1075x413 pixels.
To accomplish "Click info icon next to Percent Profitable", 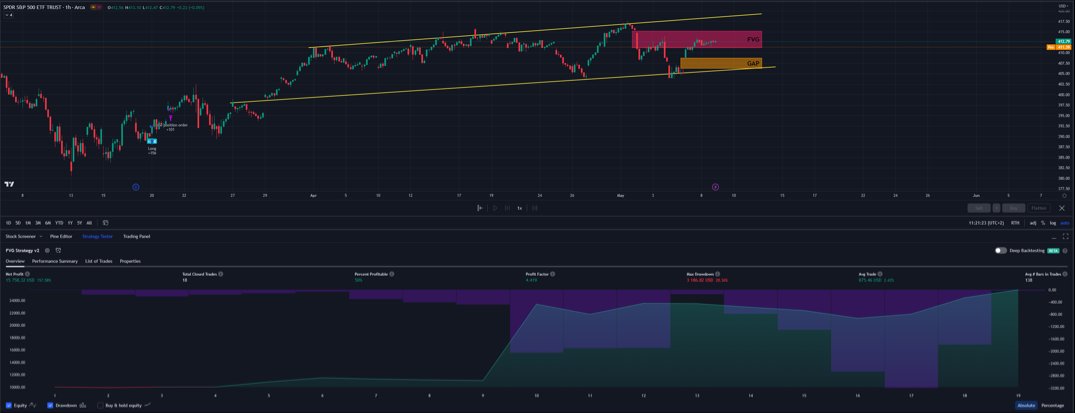I will tap(391, 274).
